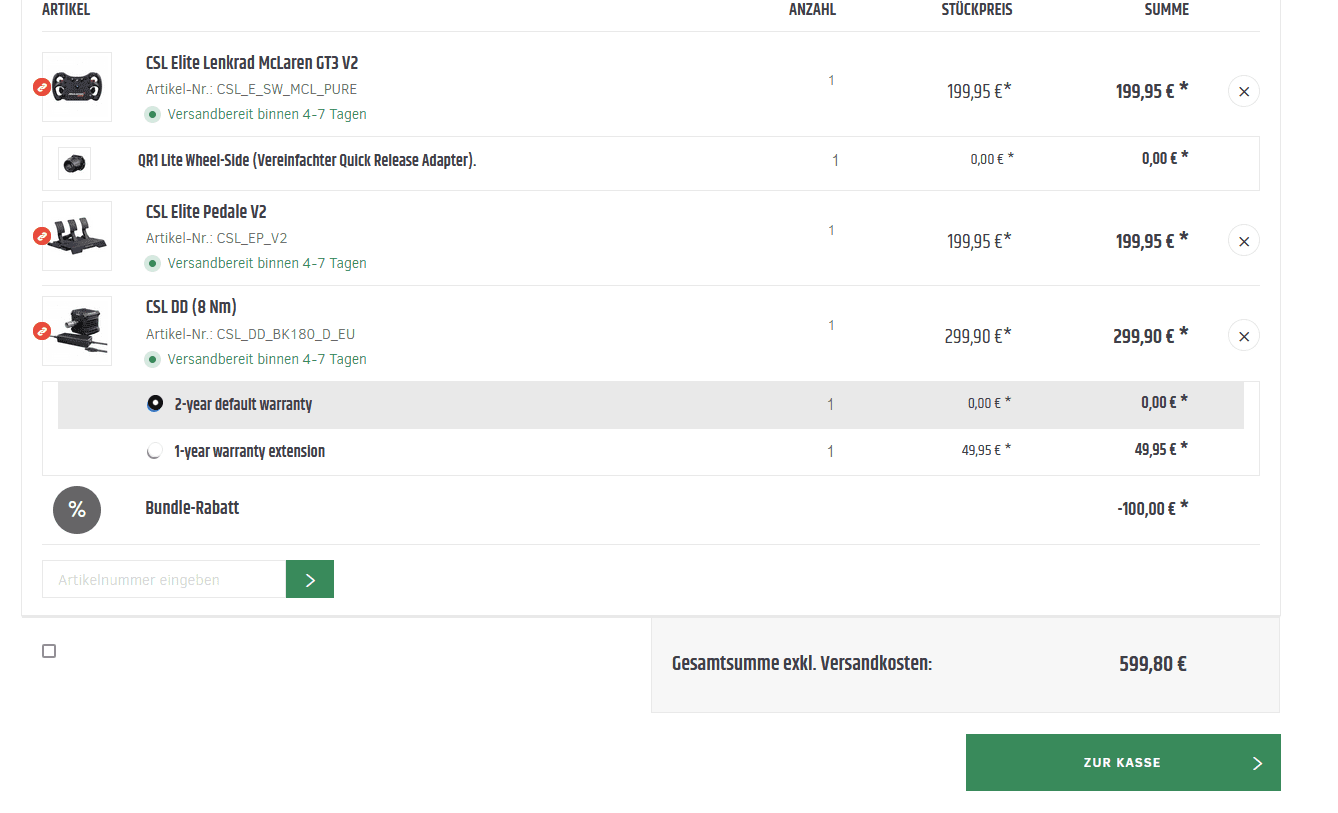This screenshot has width=1338, height=813.
Task: Open quantity selector for CSL DD (8 Nm)
Action: click(831, 325)
